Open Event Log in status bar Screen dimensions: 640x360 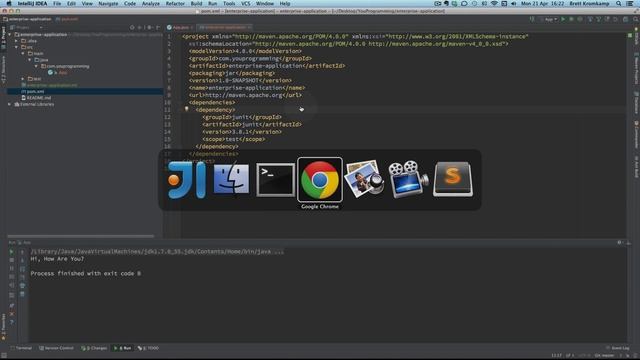coord(618,348)
